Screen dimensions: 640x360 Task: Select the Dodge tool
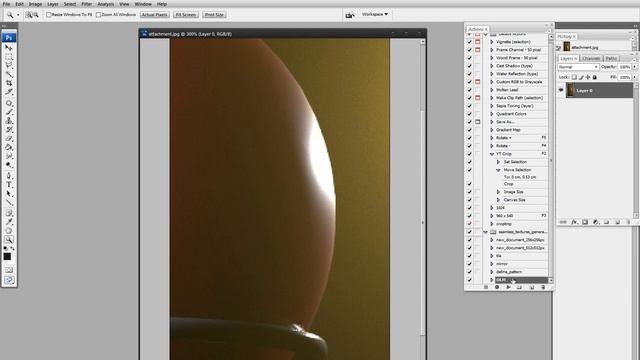(x=9, y=165)
